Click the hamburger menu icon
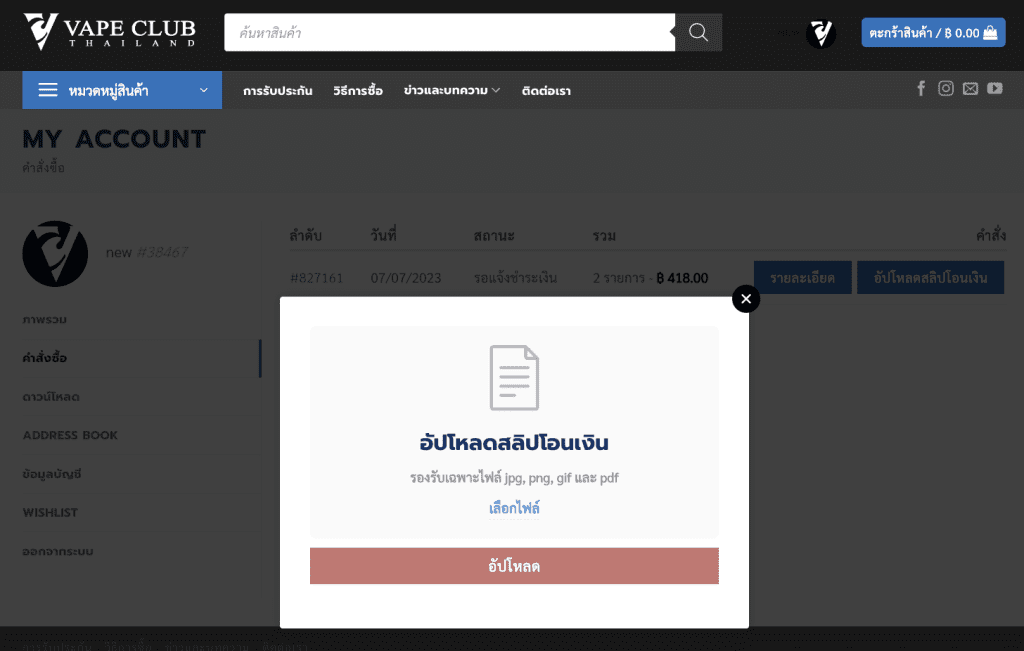The height and width of the screenshot is (651, 1024). click(x=47, y=89)
